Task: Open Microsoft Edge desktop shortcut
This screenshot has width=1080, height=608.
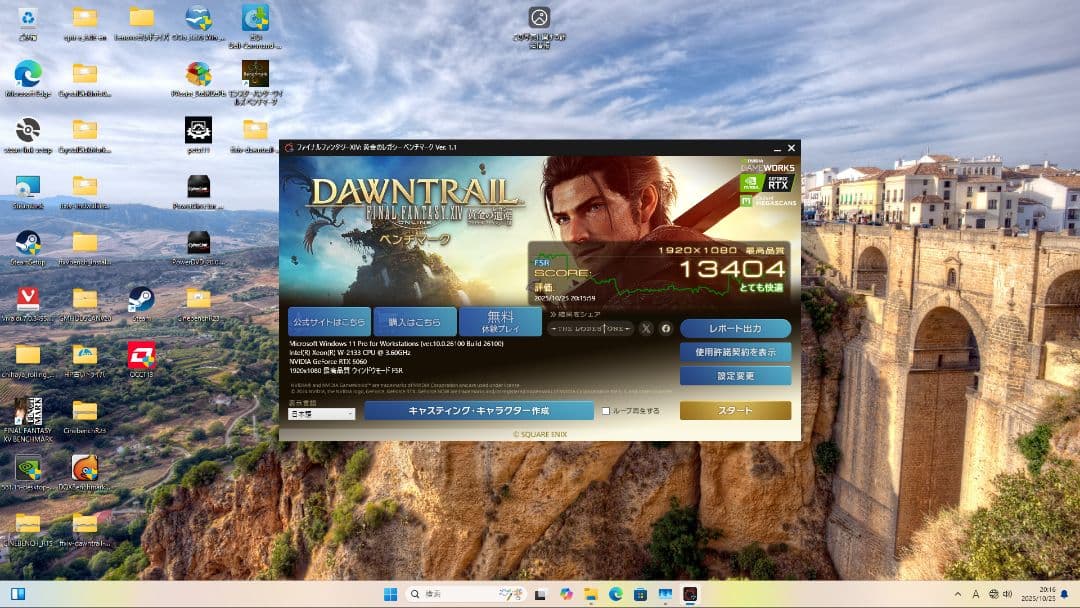Action: pyautogui.click(x=28, y=77)
